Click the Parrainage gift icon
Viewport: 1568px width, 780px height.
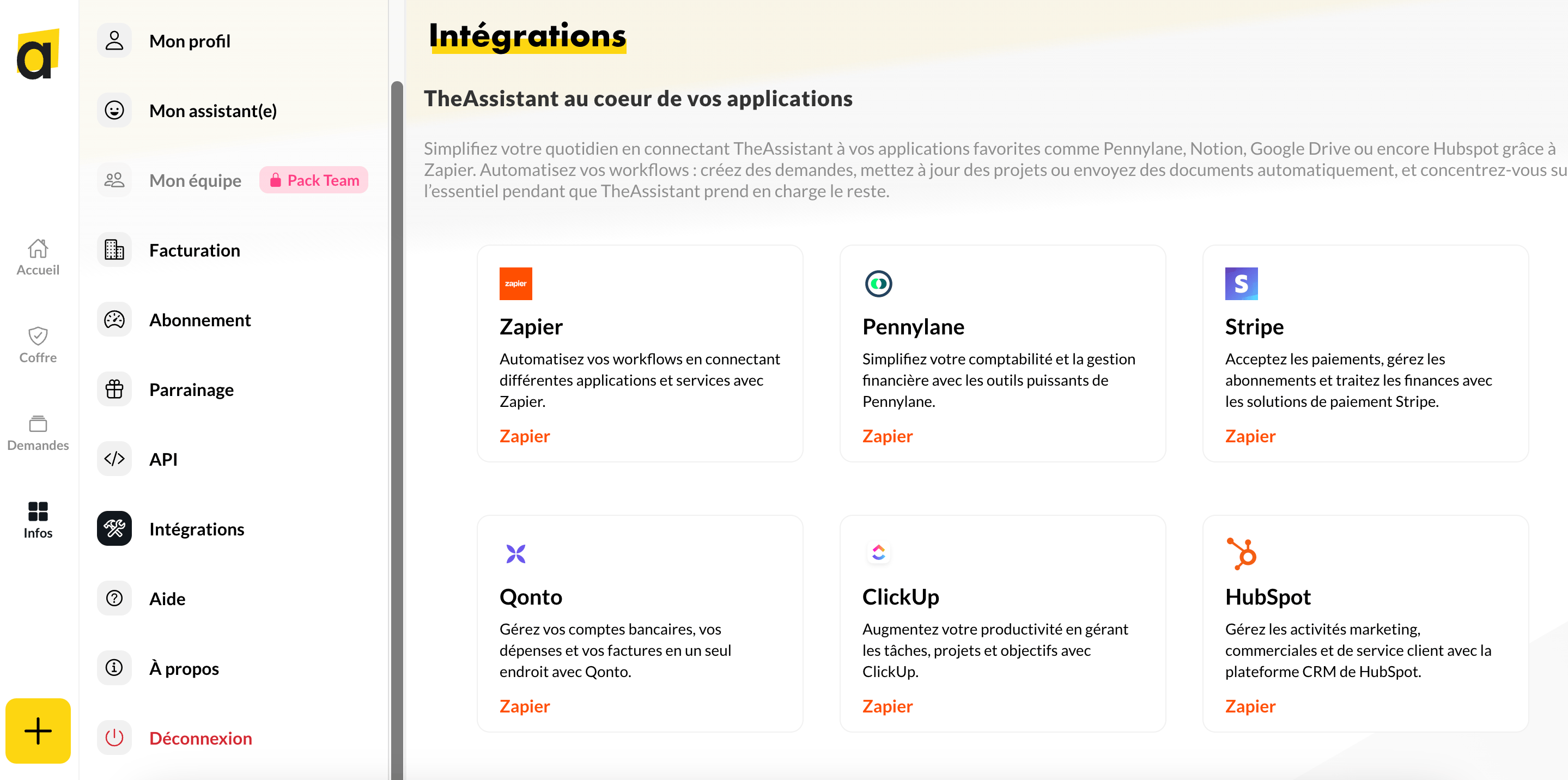click(114, 389)
